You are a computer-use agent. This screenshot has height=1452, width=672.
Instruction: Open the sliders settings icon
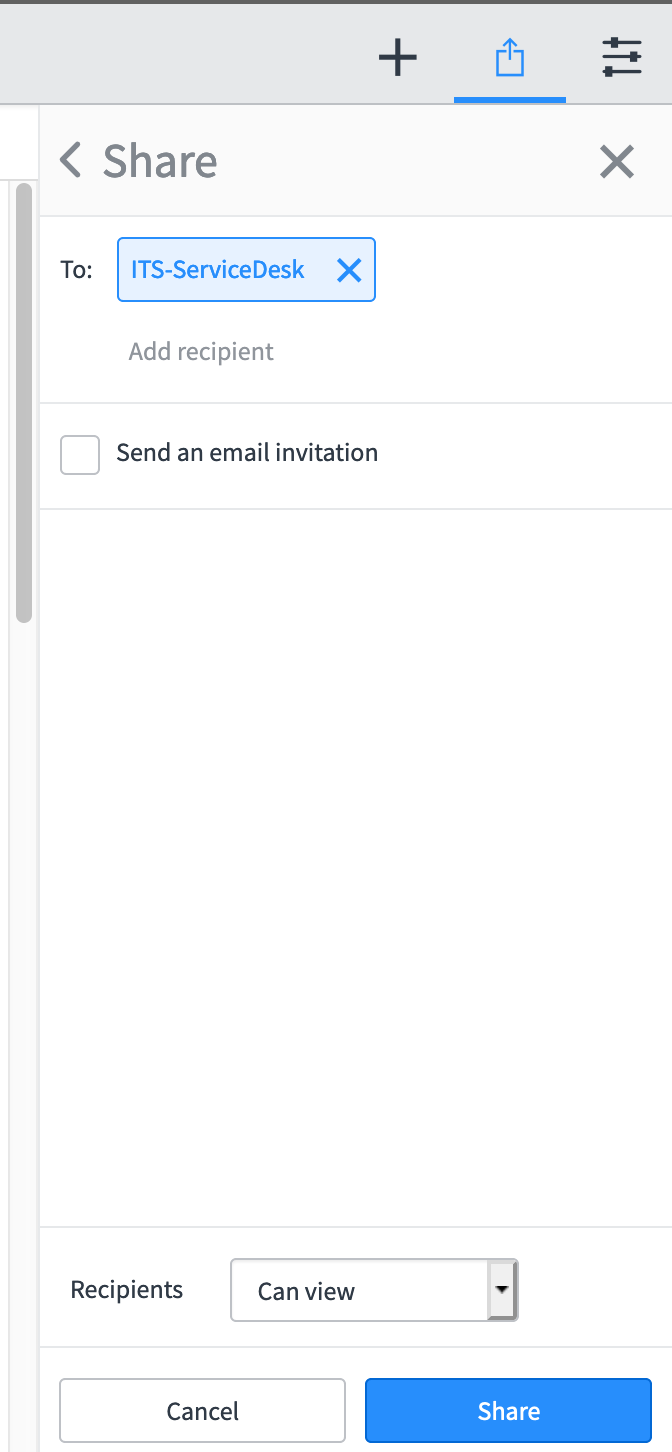click(622, 58)
